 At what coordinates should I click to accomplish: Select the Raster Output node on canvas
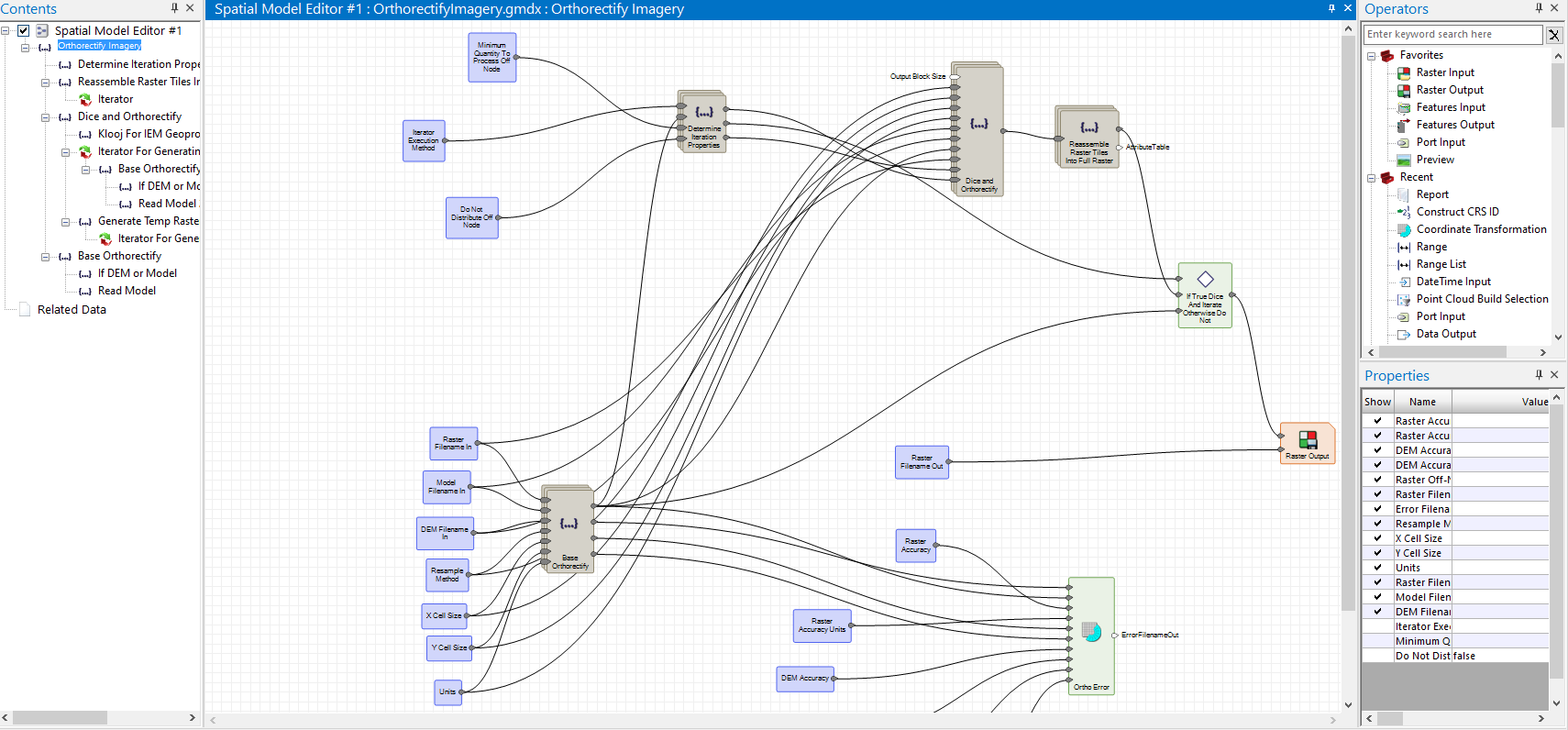click(x=1307, y=443)
